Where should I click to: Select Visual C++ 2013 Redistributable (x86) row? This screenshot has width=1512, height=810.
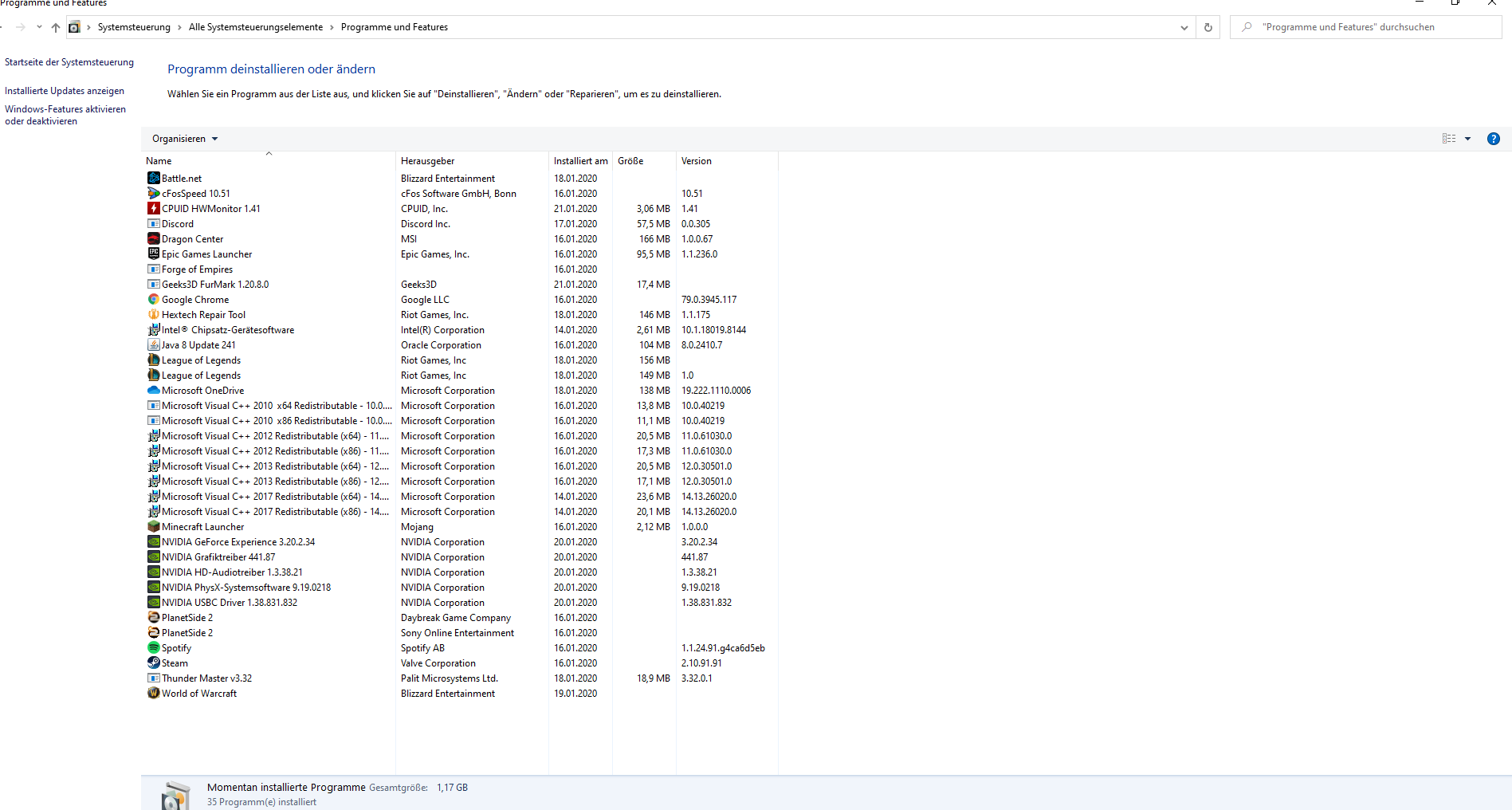pyautogui.click(x=461, y=481)
